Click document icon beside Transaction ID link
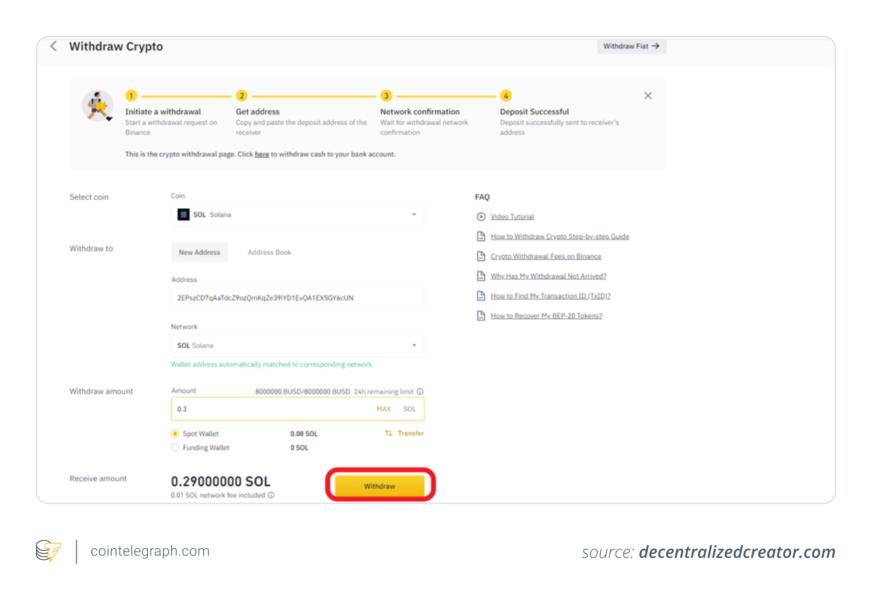The image size is (872, 600). coord(481,296)
